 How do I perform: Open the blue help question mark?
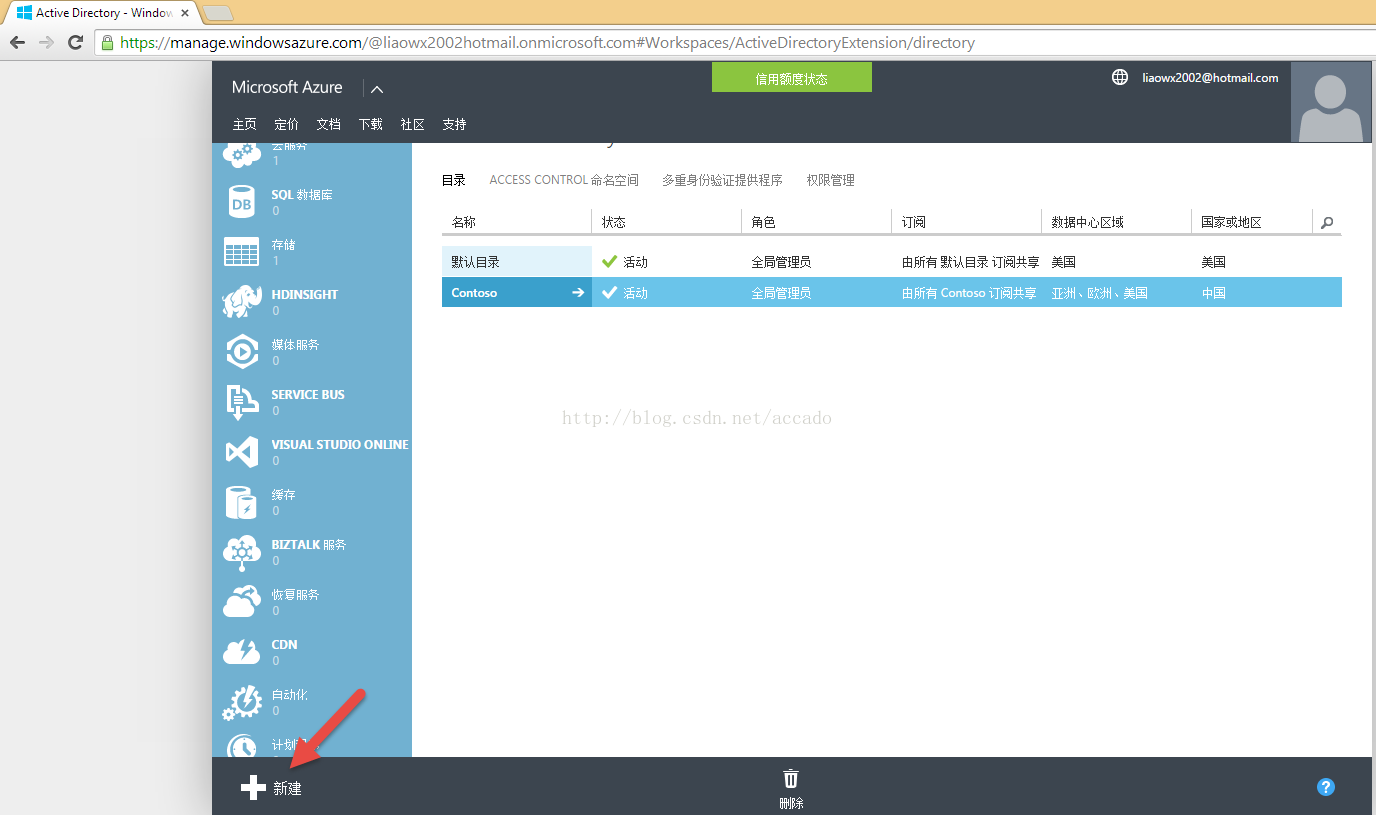tap(1326, 787)
